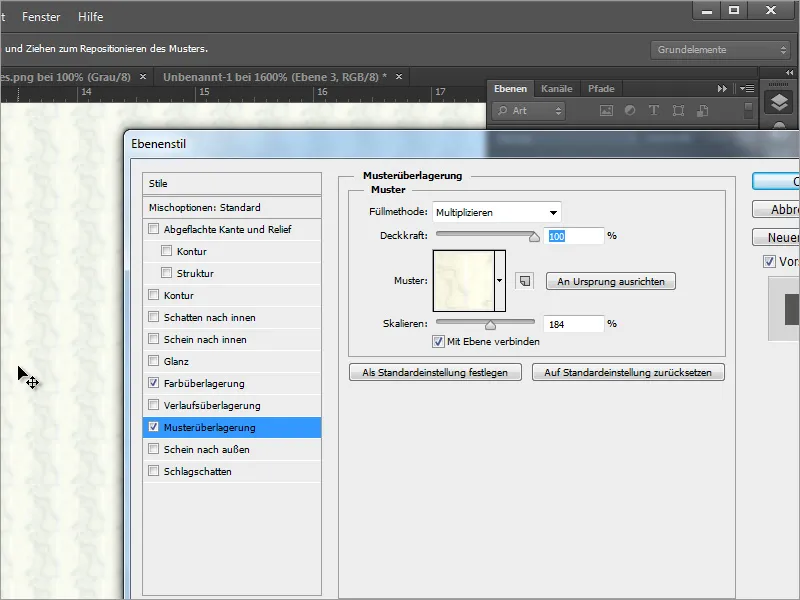The height and width of the screenshot is (600, 800).
Task: Switch to the Kanäle tab
Action: click(557, 89)
